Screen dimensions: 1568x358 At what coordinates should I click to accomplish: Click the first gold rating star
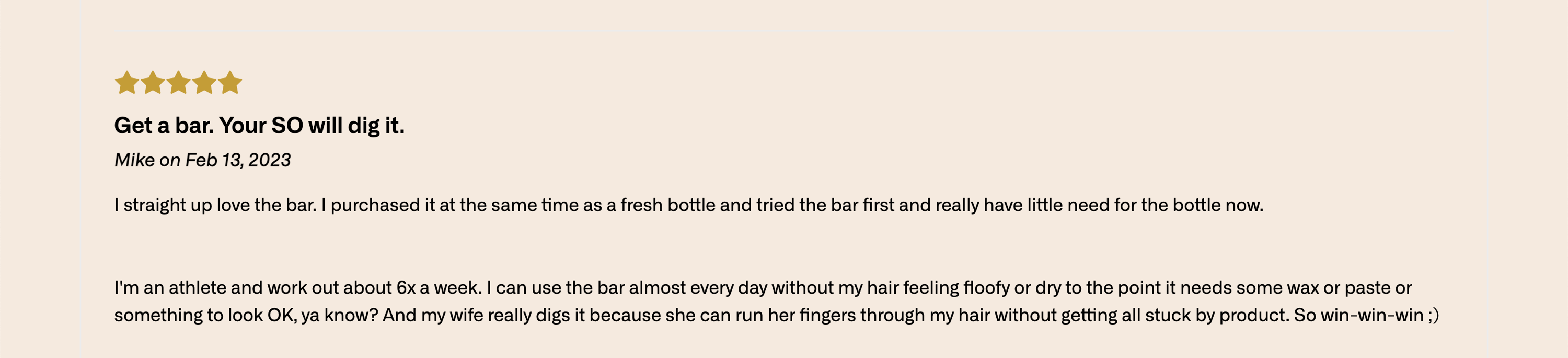coord(126,82)
